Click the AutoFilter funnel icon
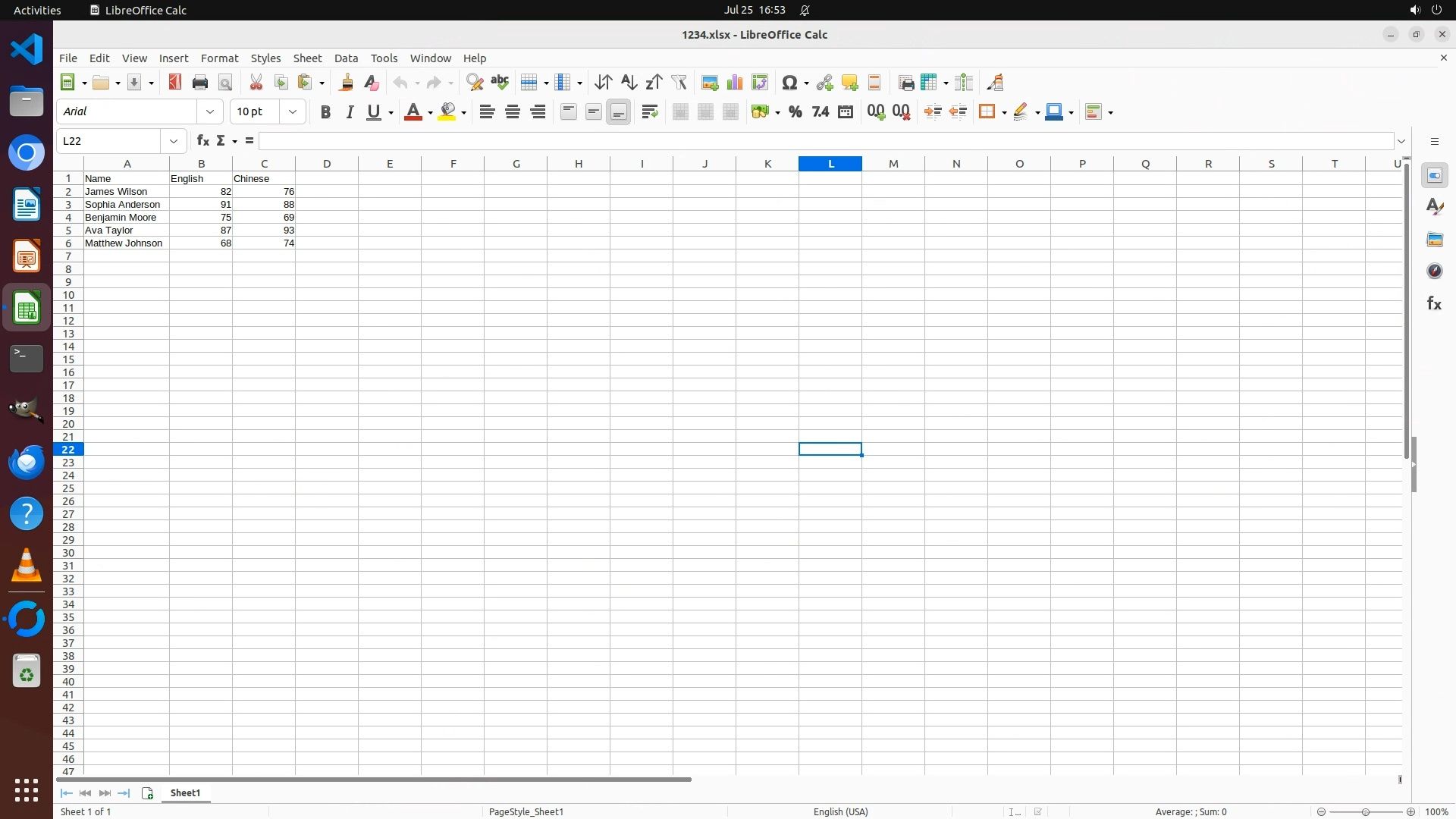The width and height of the screenshot is (1456, 819). click(679, 83)
